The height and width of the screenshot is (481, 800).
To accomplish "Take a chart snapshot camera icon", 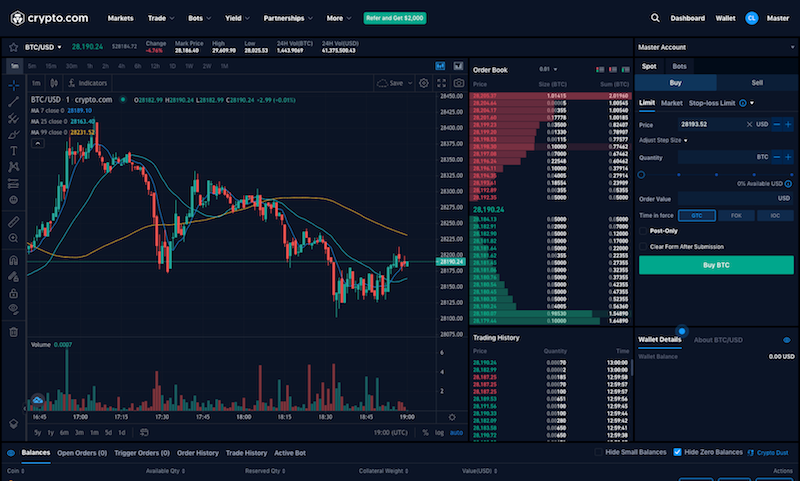I will pyautogui.click(x=459, y=83).
